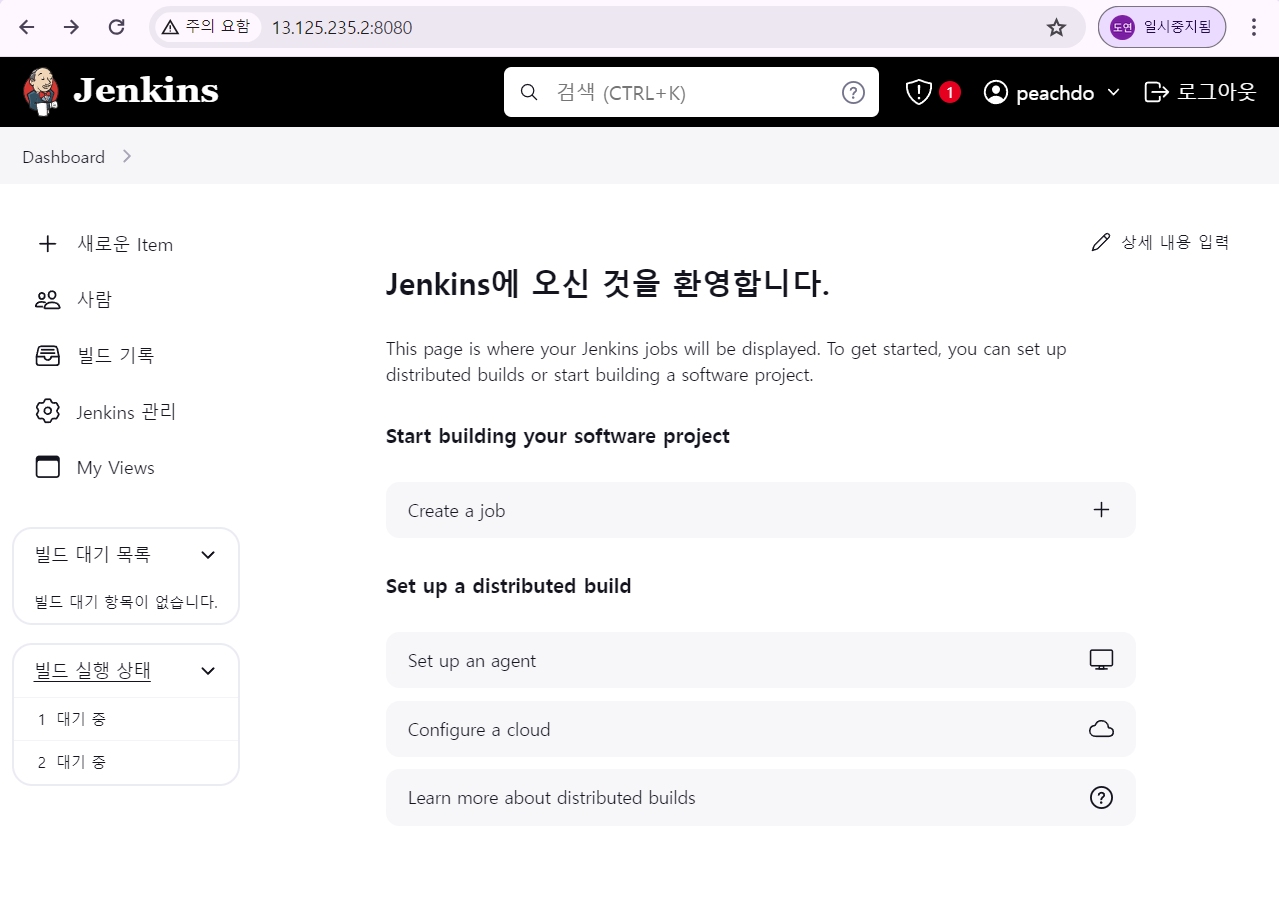Click Set up an agent link
Image resolution: width=1279 pixels, height=918 pixels.
(761, 660)
